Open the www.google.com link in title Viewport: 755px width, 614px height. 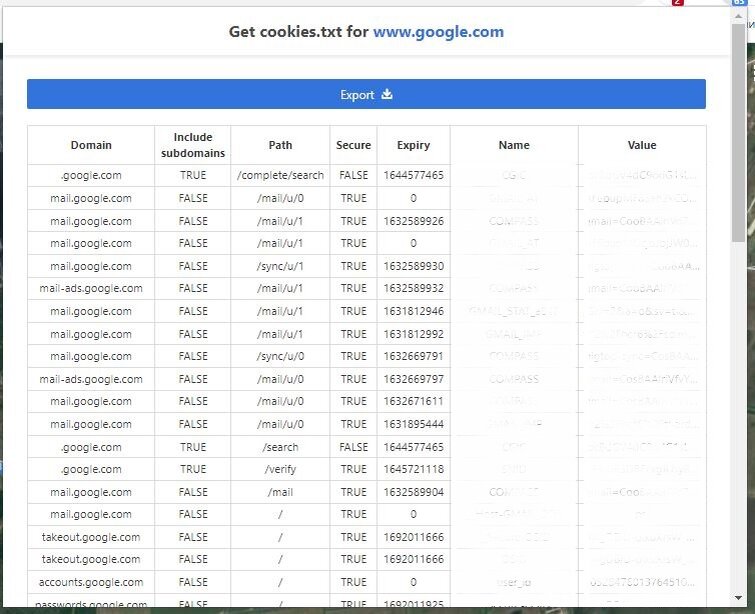[x=438, y=32]
